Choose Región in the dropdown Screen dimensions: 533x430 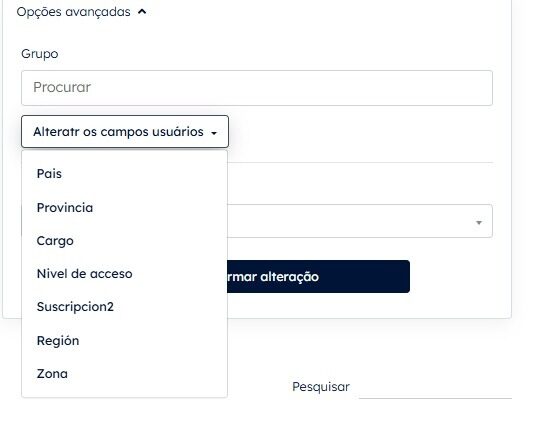58,340
